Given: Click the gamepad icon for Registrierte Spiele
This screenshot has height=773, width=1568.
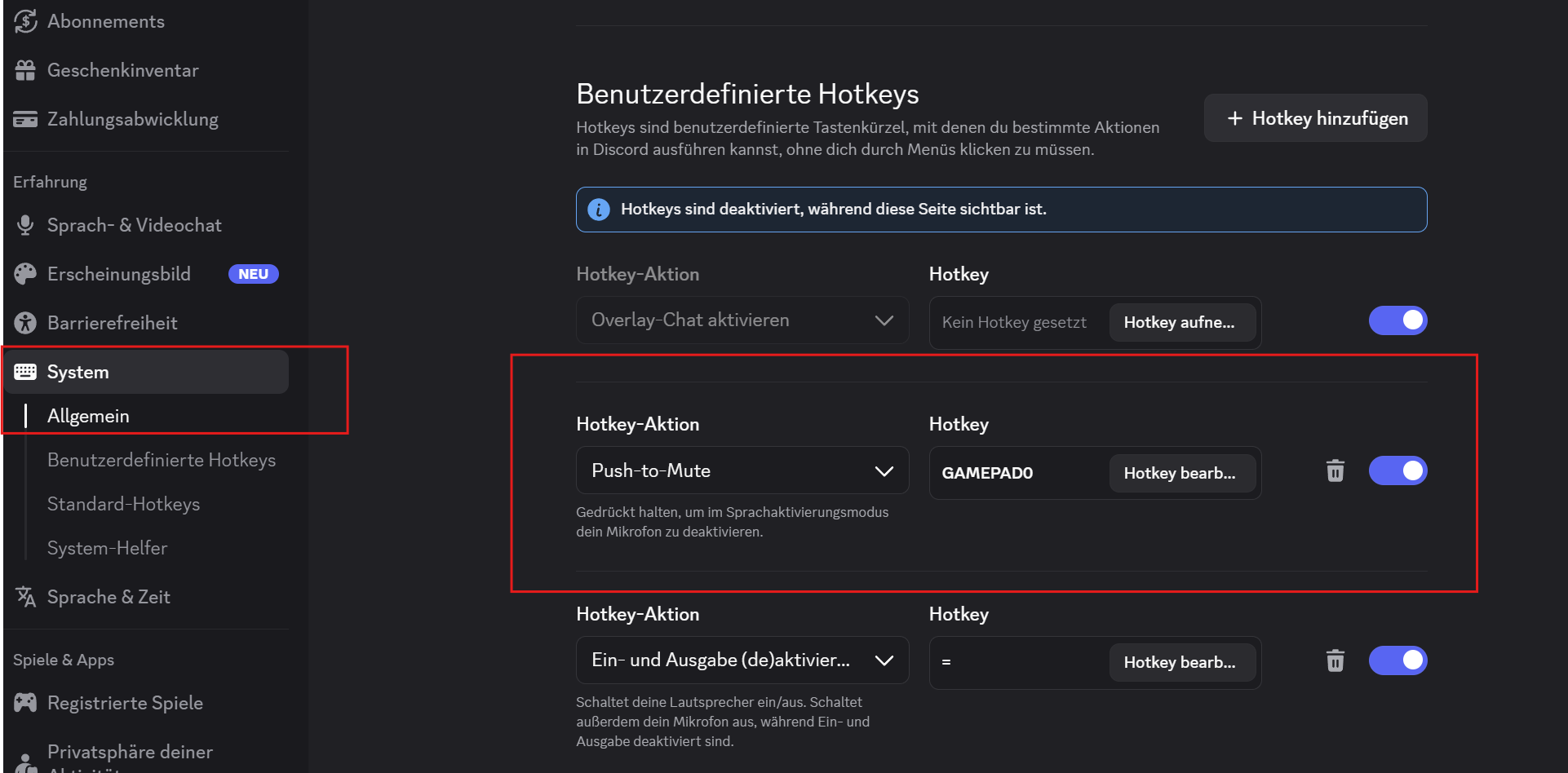Looking at the screenshot, I should (25, 703).
